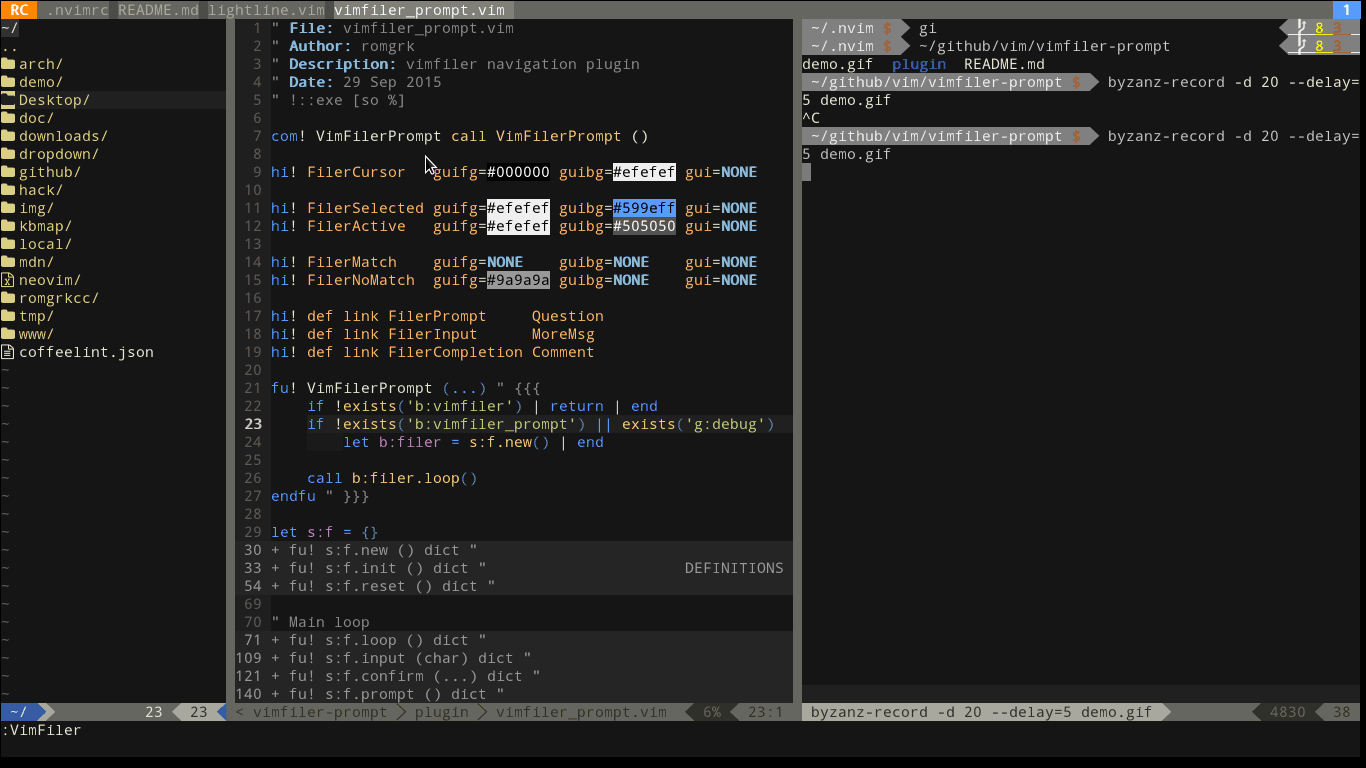Click the www/ folder icon
This screenshot has width=1366, height=768.
tap(8, 334)
